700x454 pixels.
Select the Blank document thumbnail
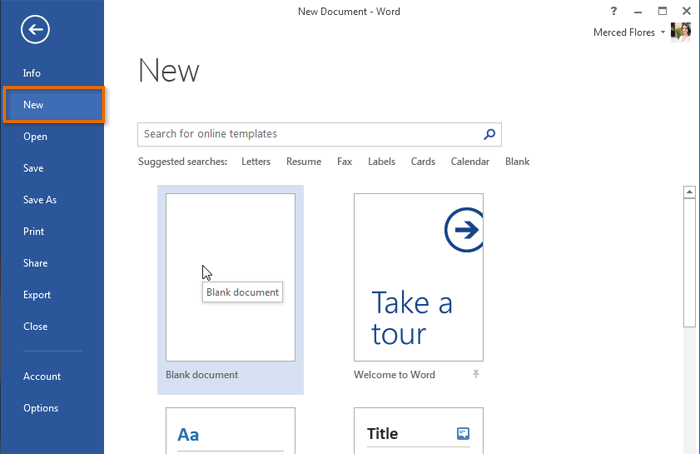click(230, 277)
